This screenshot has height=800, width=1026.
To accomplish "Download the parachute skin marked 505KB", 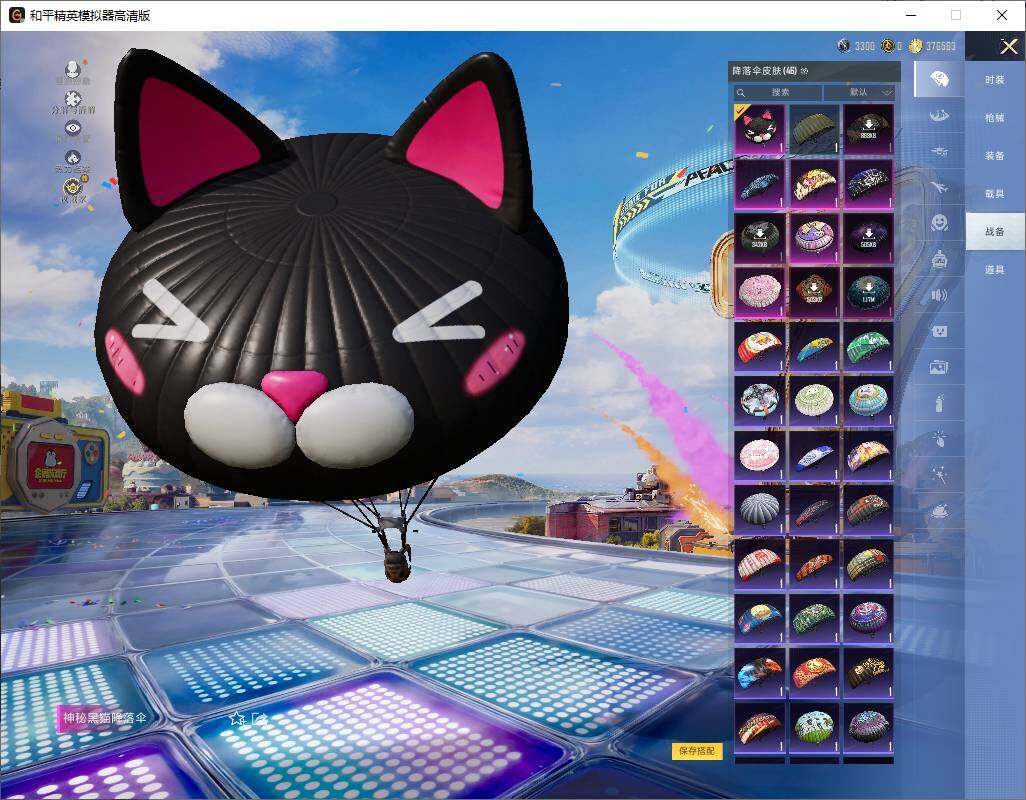I will (868, 237).
